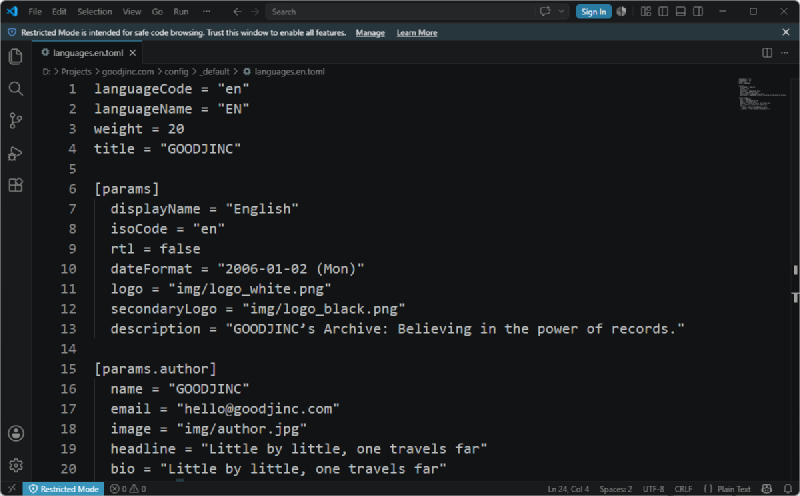
Task: Change file encoding UTF-8
Action: pos(653,489)
